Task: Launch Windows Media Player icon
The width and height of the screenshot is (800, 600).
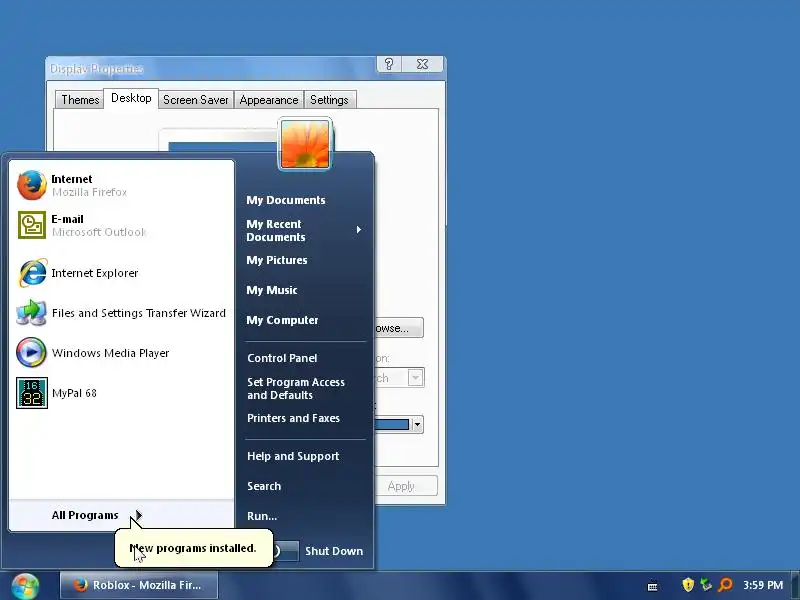Action: click(32, 353)
